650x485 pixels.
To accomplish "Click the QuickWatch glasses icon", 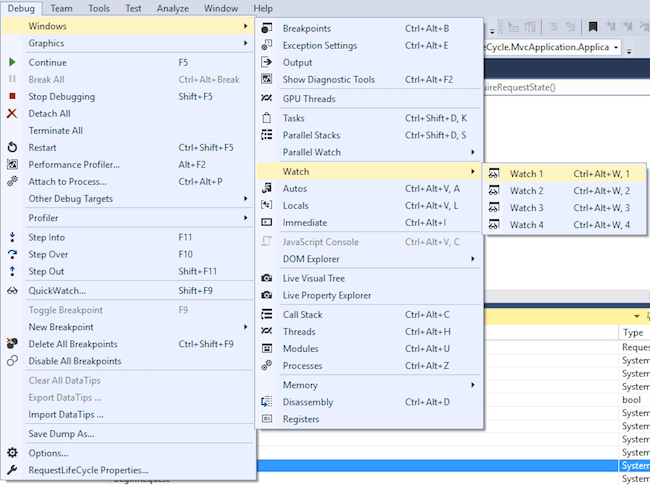I will click(12, 291).
